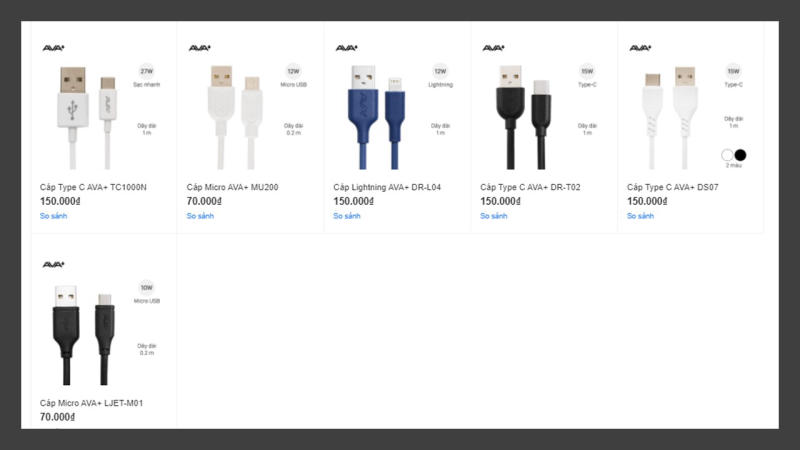Click the 27W badge on TC1000N cable
Screen dimensions: 800x450
coord(146,71)
